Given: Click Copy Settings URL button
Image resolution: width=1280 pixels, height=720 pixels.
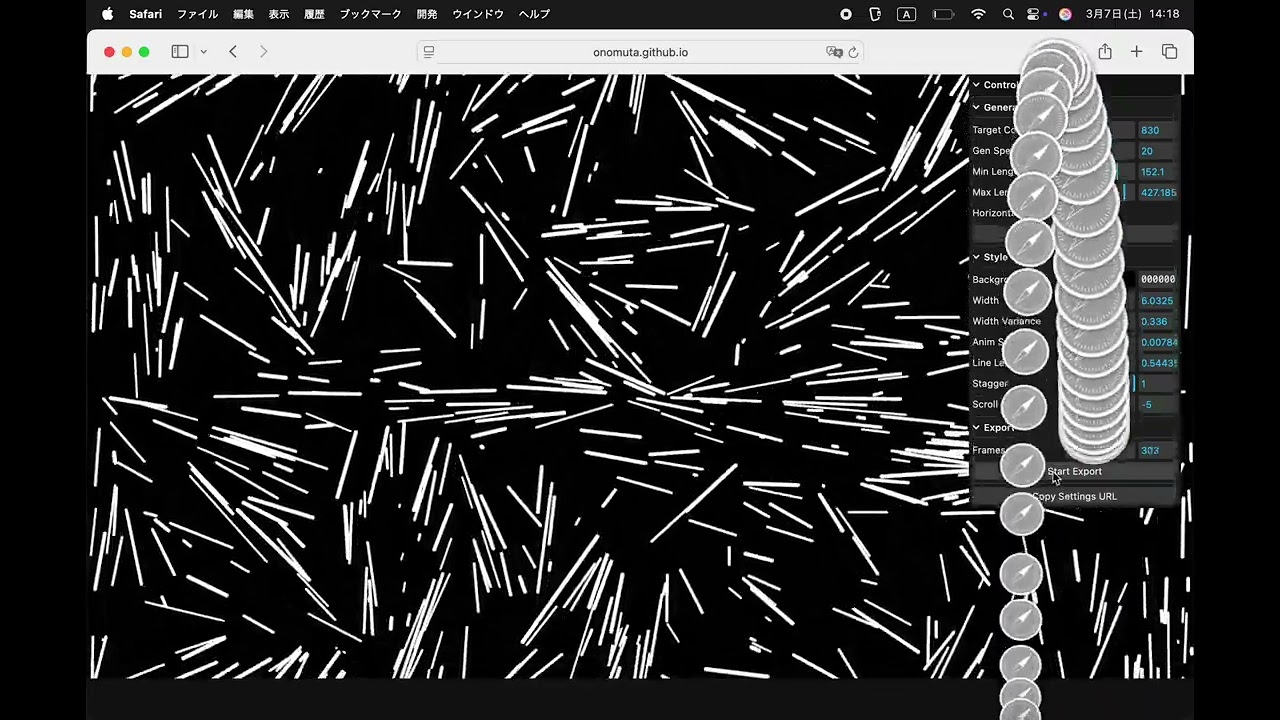Looking at the screenshot, I should [1074, 496].
